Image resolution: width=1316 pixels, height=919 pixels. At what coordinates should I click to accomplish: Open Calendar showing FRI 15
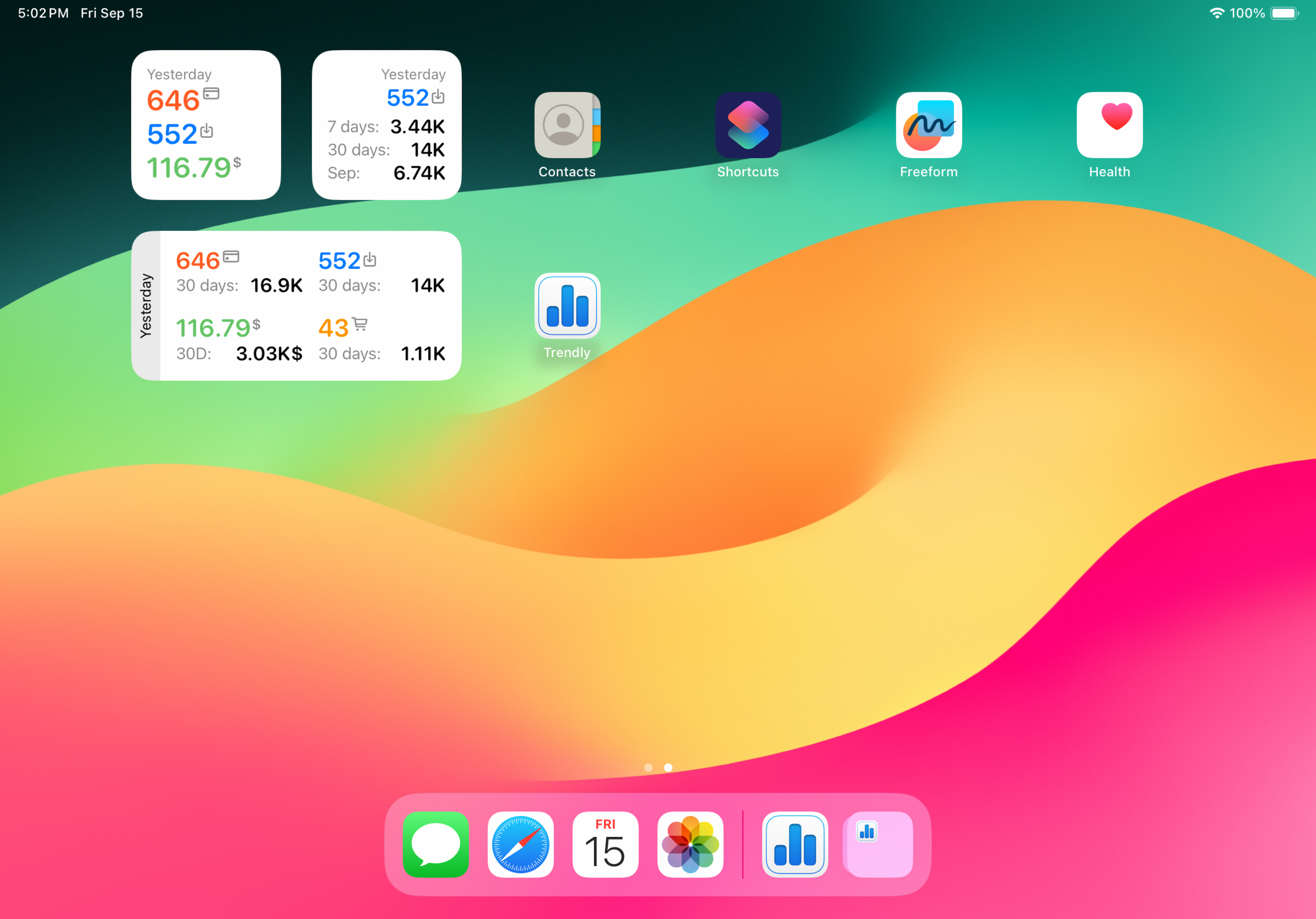pos(605,844)
